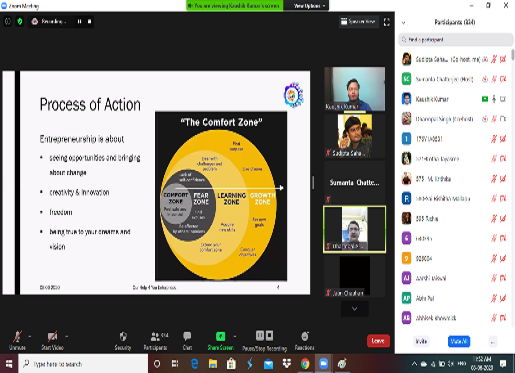This screenshot has height=373, width=515.
Task: Click the green screen-share badge beside Kaushik Kumar
Action: [x=485, y=99]
